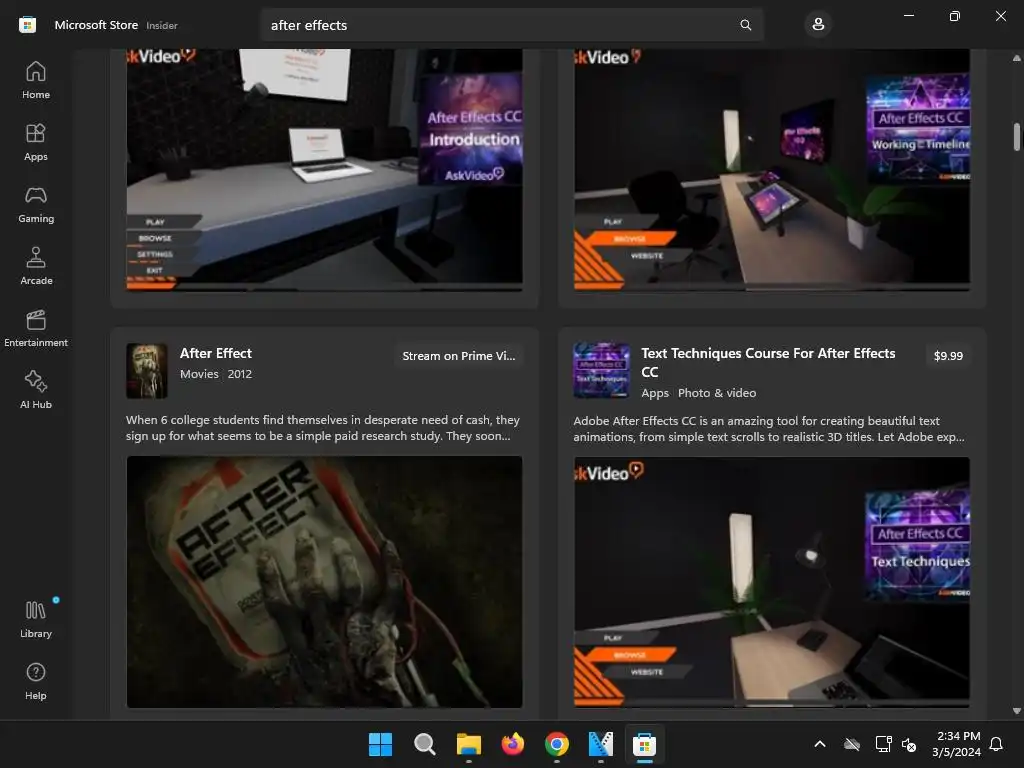Viewport: 1024px width, 768px height.
Task: Click the muted volume tray icon
Action: pos(909,744)
